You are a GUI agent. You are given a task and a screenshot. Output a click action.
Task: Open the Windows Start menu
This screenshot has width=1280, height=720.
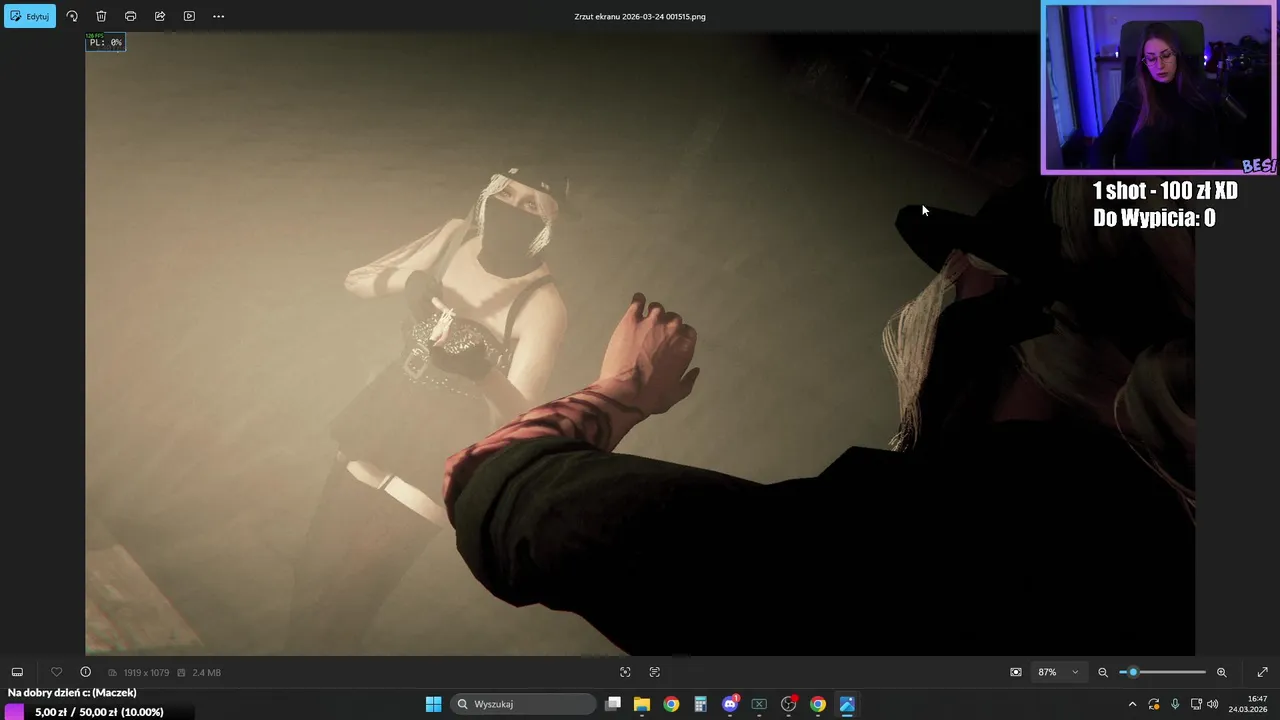point(433,704)
